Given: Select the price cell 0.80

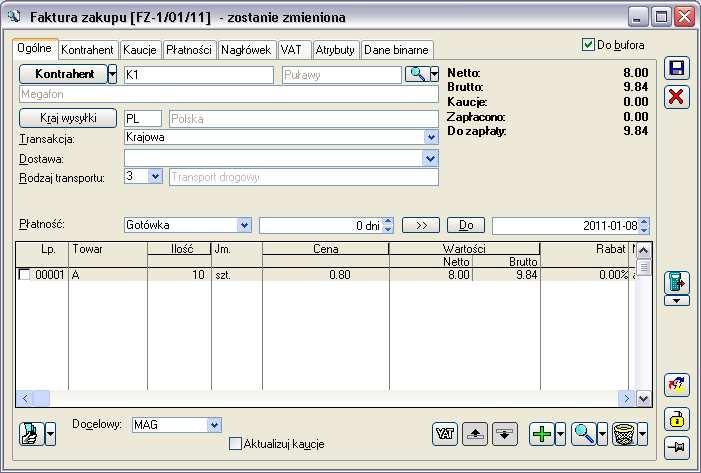Looking at the screenshot, I should coord(325,275).
